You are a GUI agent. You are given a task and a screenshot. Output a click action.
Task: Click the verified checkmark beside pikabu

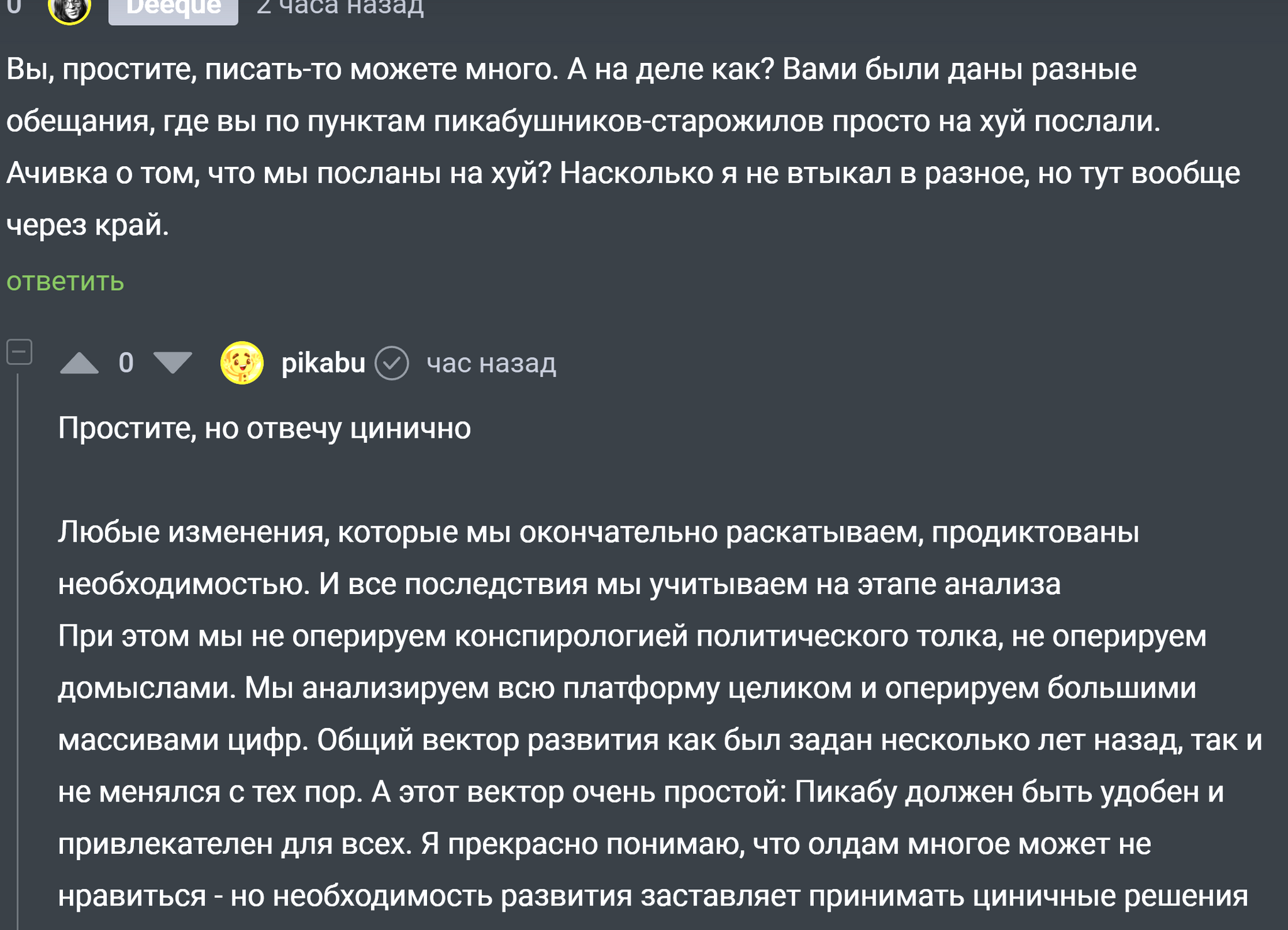coord(392,363)
